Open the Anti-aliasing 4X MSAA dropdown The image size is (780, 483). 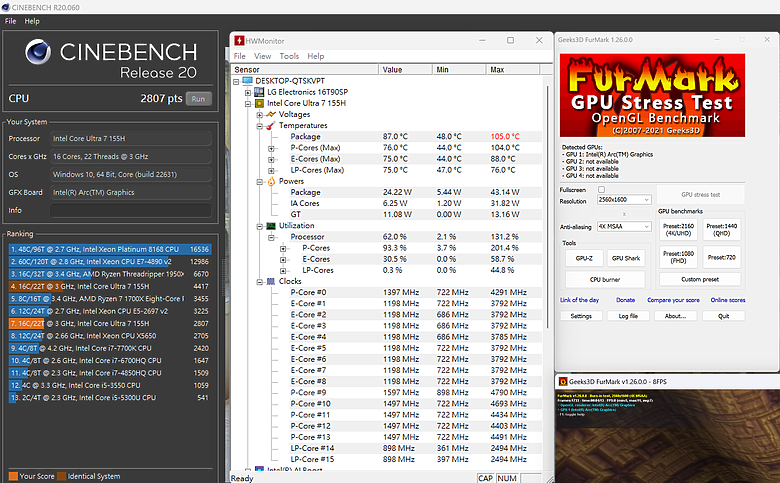(624, 226)
